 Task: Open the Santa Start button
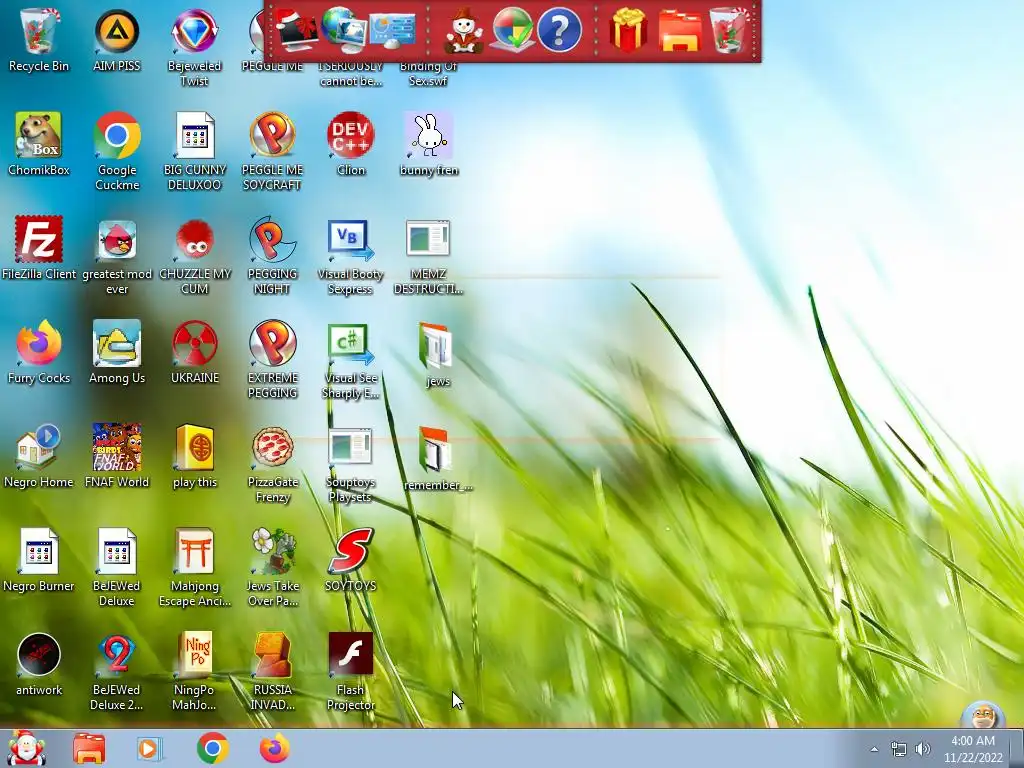pyautogui.click(x=26, y=748)
